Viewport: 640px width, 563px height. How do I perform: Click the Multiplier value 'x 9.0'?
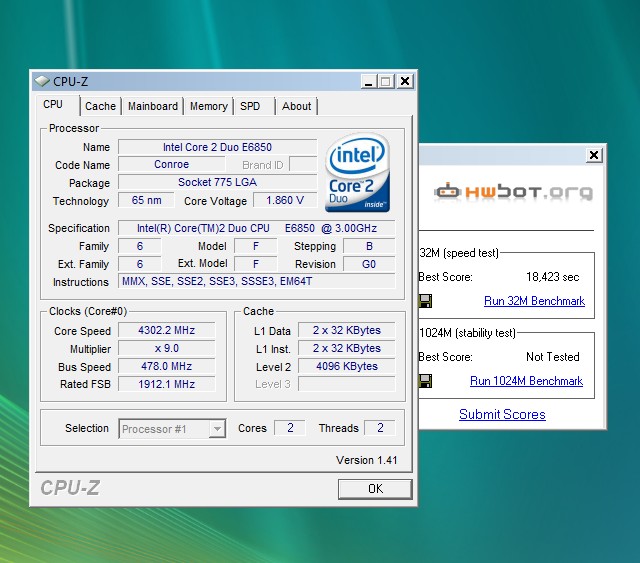point(167,348)
